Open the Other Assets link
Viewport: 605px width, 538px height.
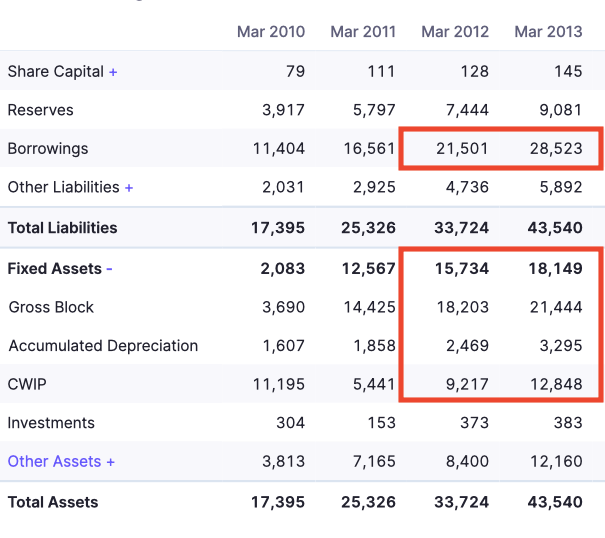pyautogui.click(x=61, y=461)
